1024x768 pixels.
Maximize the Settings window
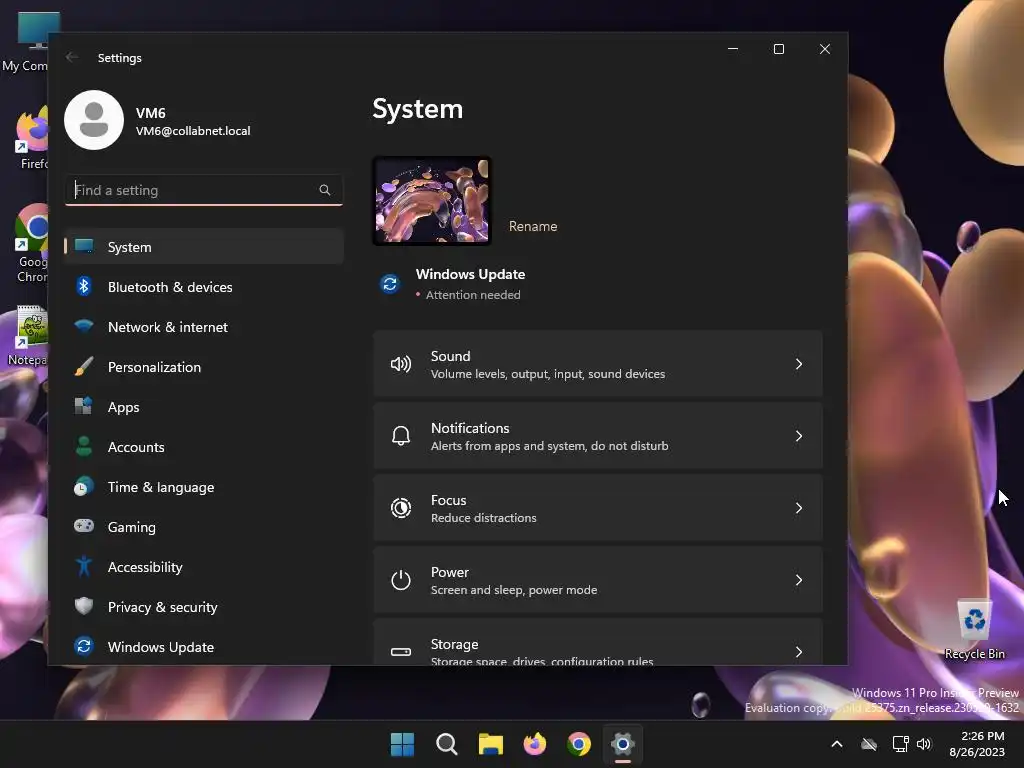(x=778, y=49)
